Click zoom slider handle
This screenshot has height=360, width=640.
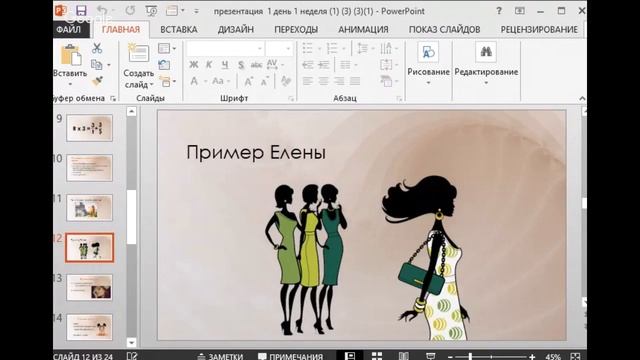470,357
